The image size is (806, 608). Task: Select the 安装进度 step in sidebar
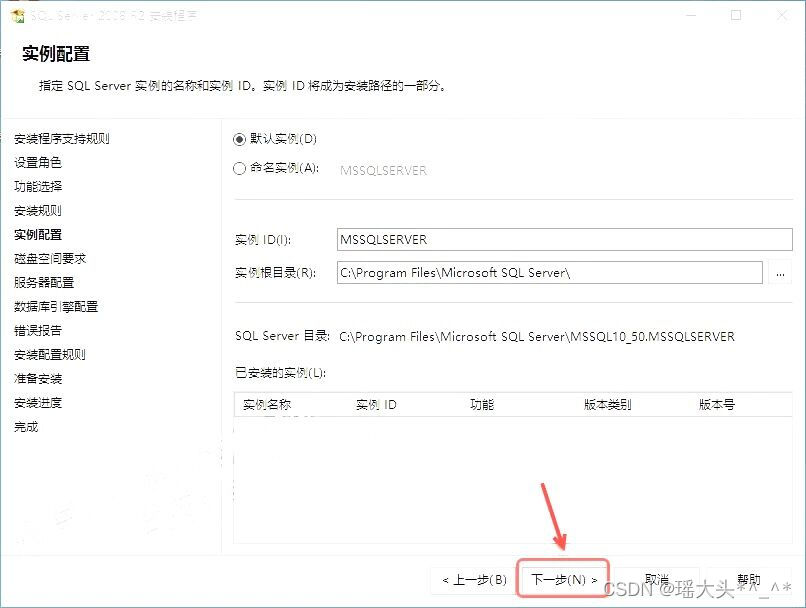pos(38,403)
